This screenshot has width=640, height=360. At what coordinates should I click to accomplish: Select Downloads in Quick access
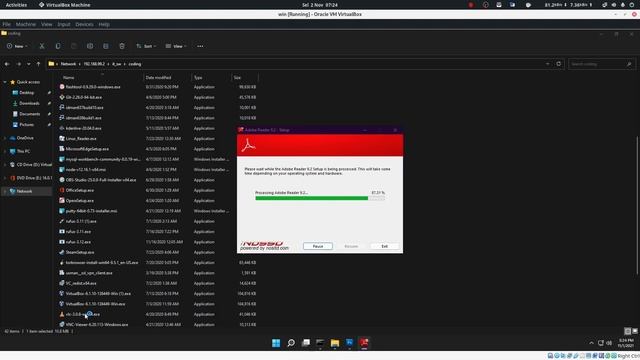29,103
